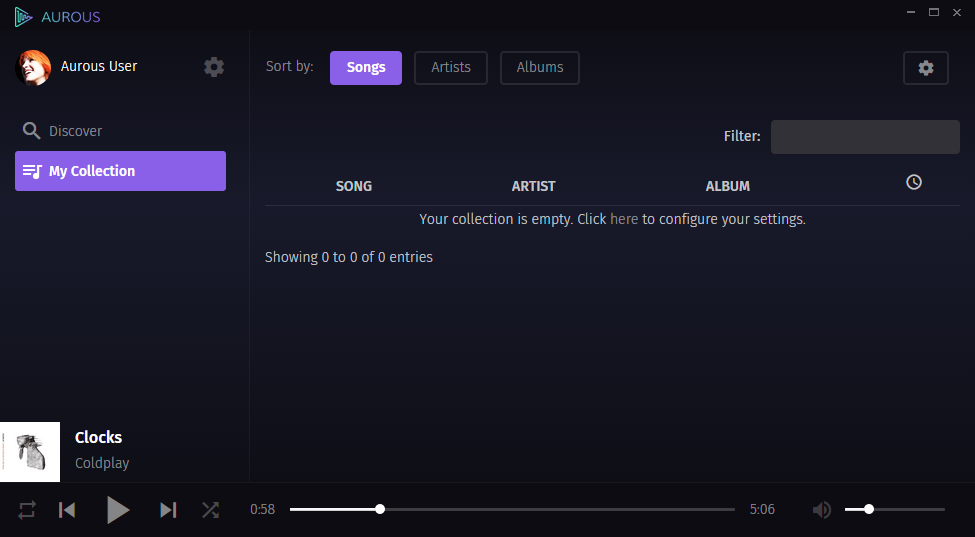The height and width of the screenshot is (537, 975).
Task: Minimize the Aurous window
Action: click(911, 12)
